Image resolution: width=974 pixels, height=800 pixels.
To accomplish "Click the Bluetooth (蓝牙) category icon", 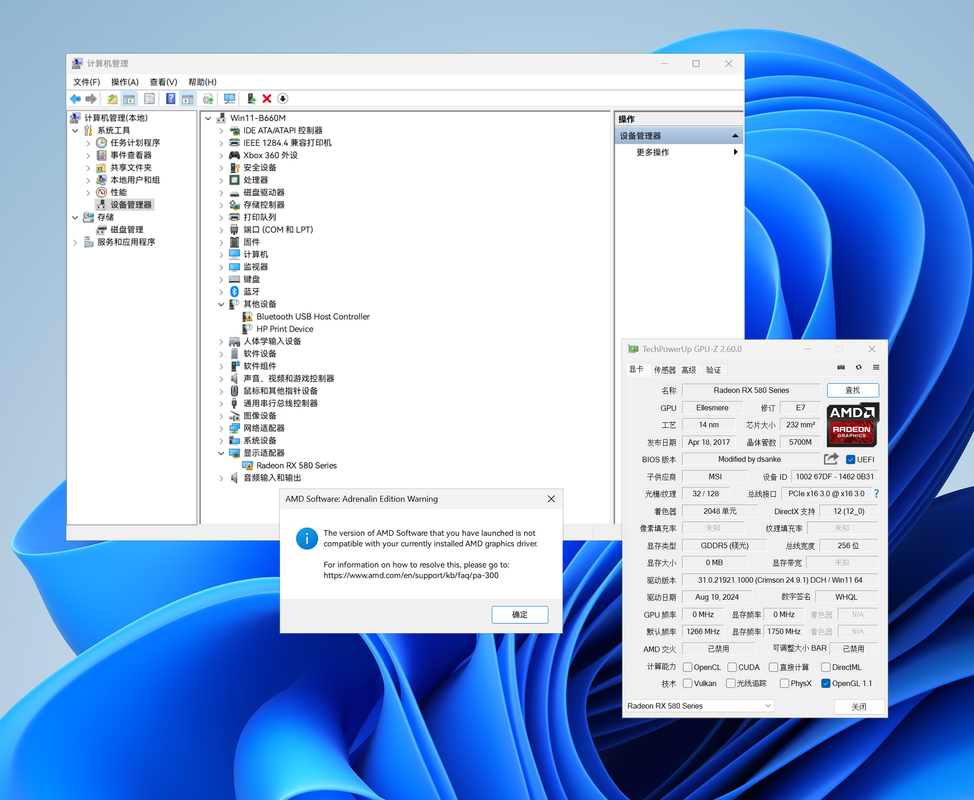I will (234, 292).
